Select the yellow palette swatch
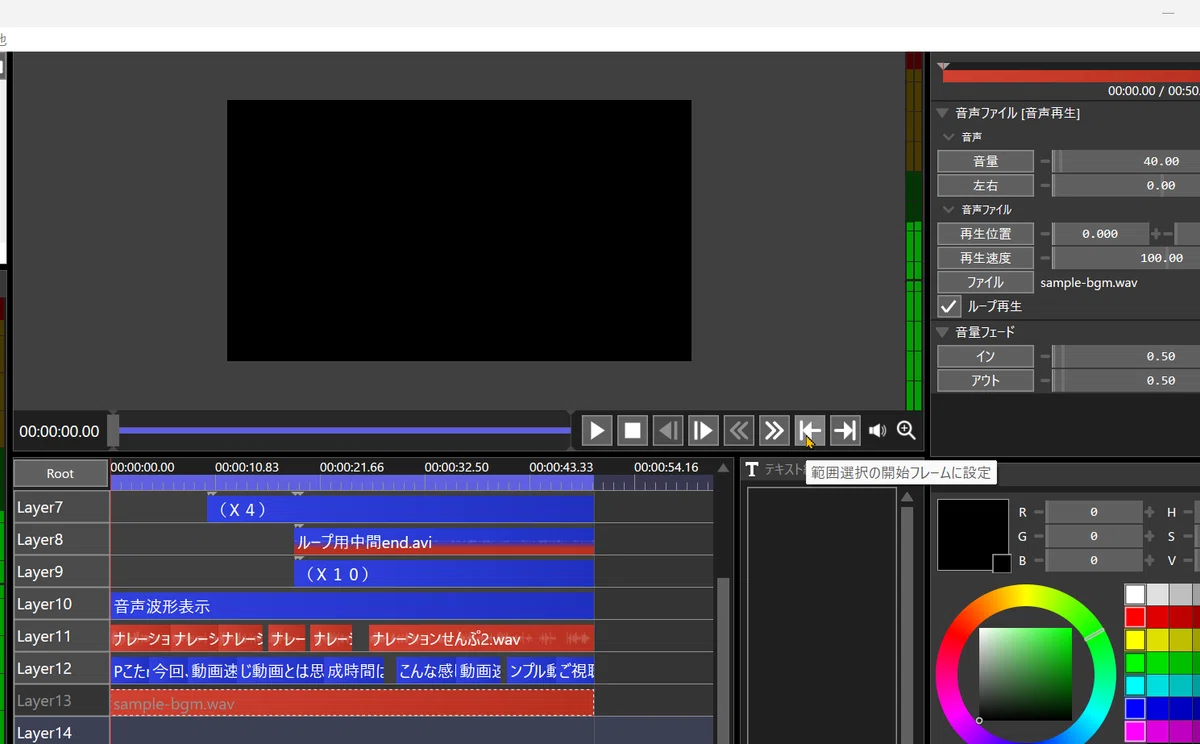Image resolution: width=1200 pixels, height=744 pixels. [1135, 640]
